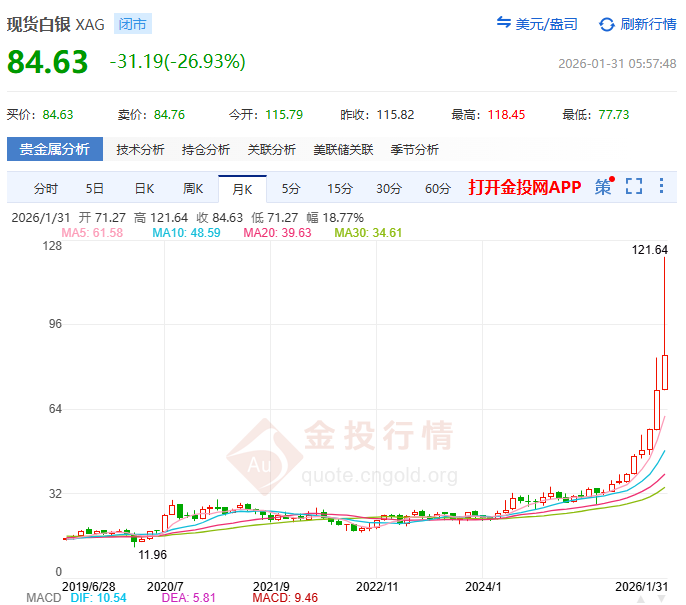Viewport: 686px width, 605px height.
Task: Show the 5分 five-minute chart
Action: (x=290, y=188)
